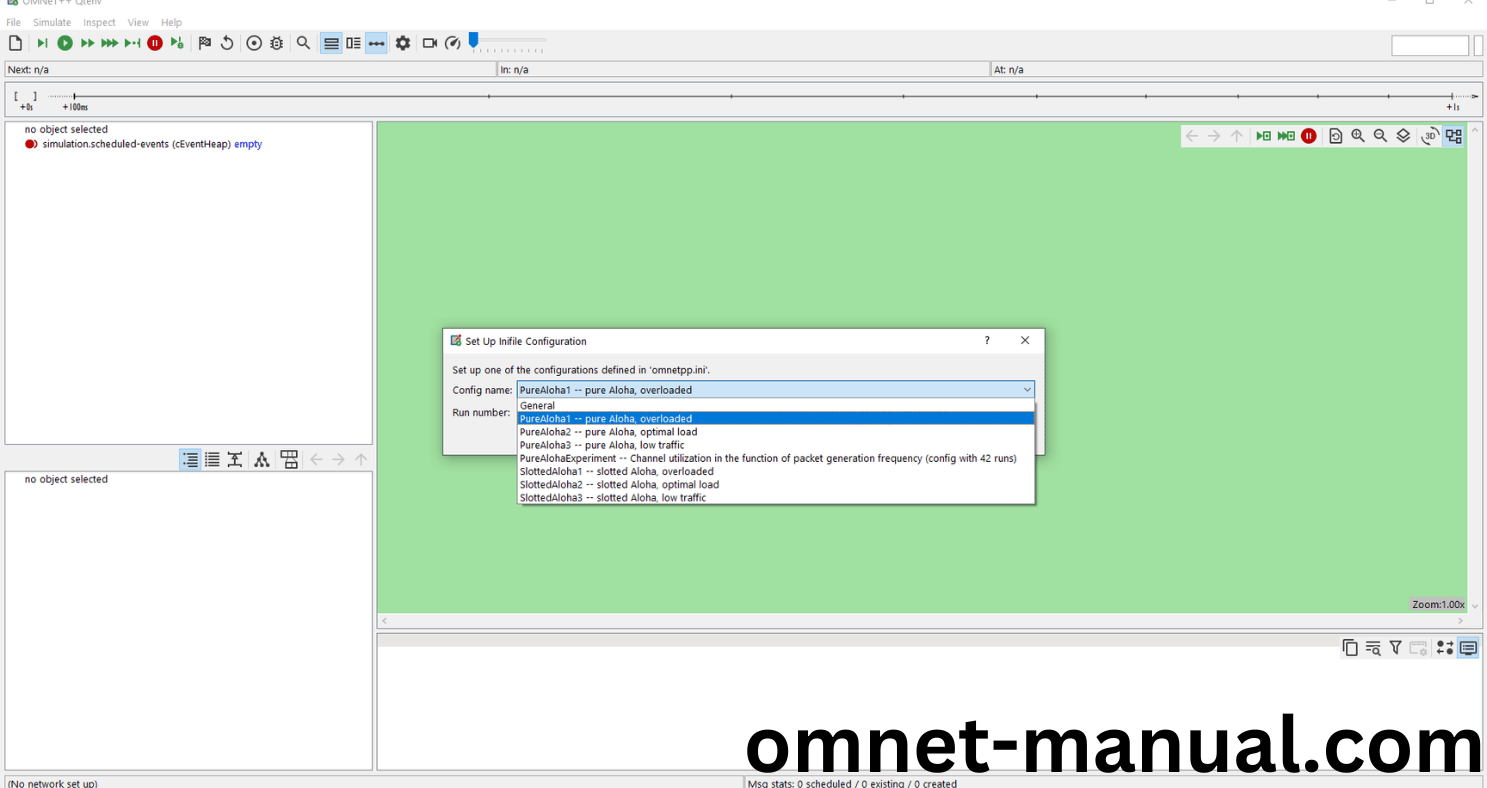The image size is (1487, 788).
Task: Click the Zoom In icon above the canvas
Action: tap(1358, 135)
